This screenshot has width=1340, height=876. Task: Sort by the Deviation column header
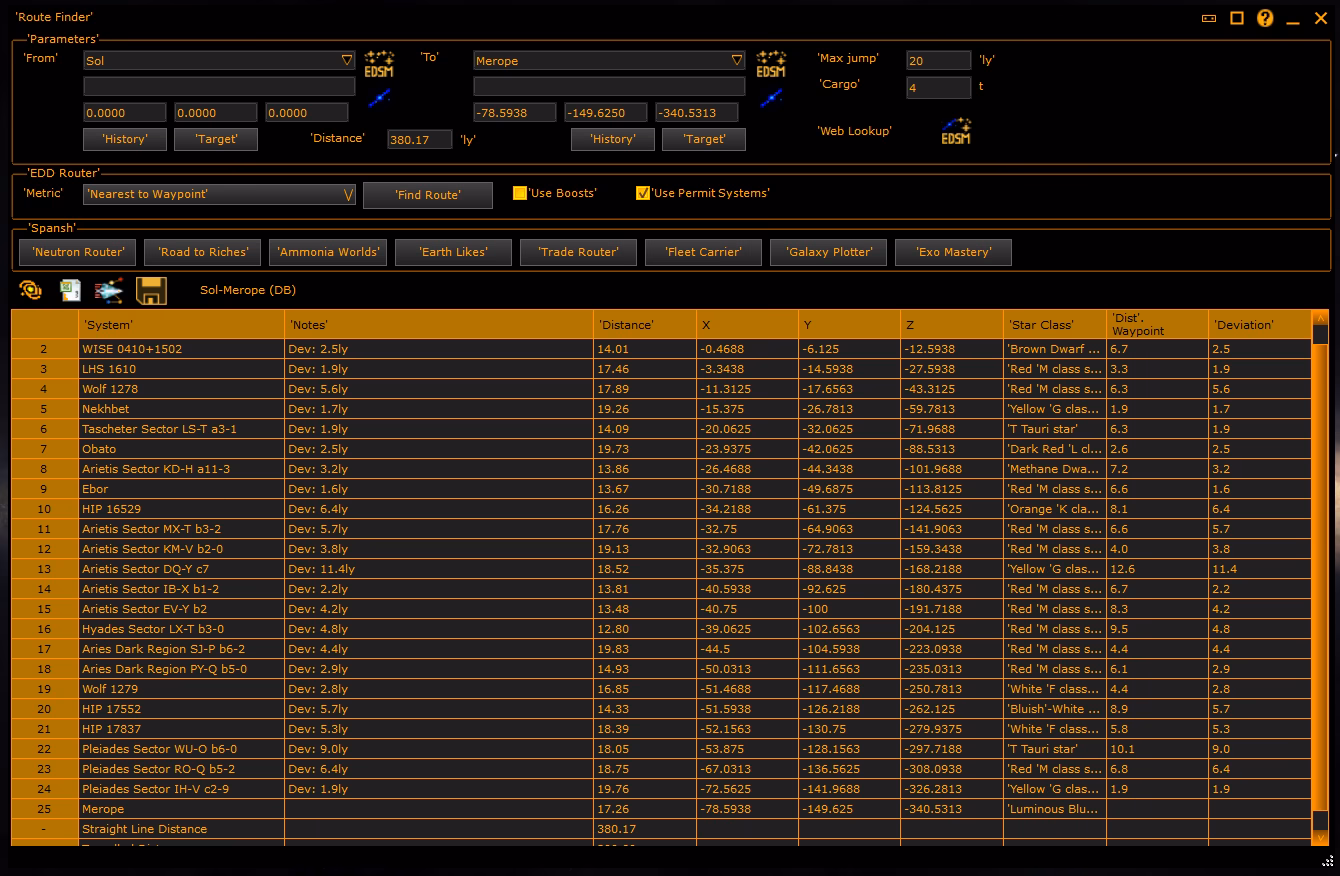click(1260, 325)
